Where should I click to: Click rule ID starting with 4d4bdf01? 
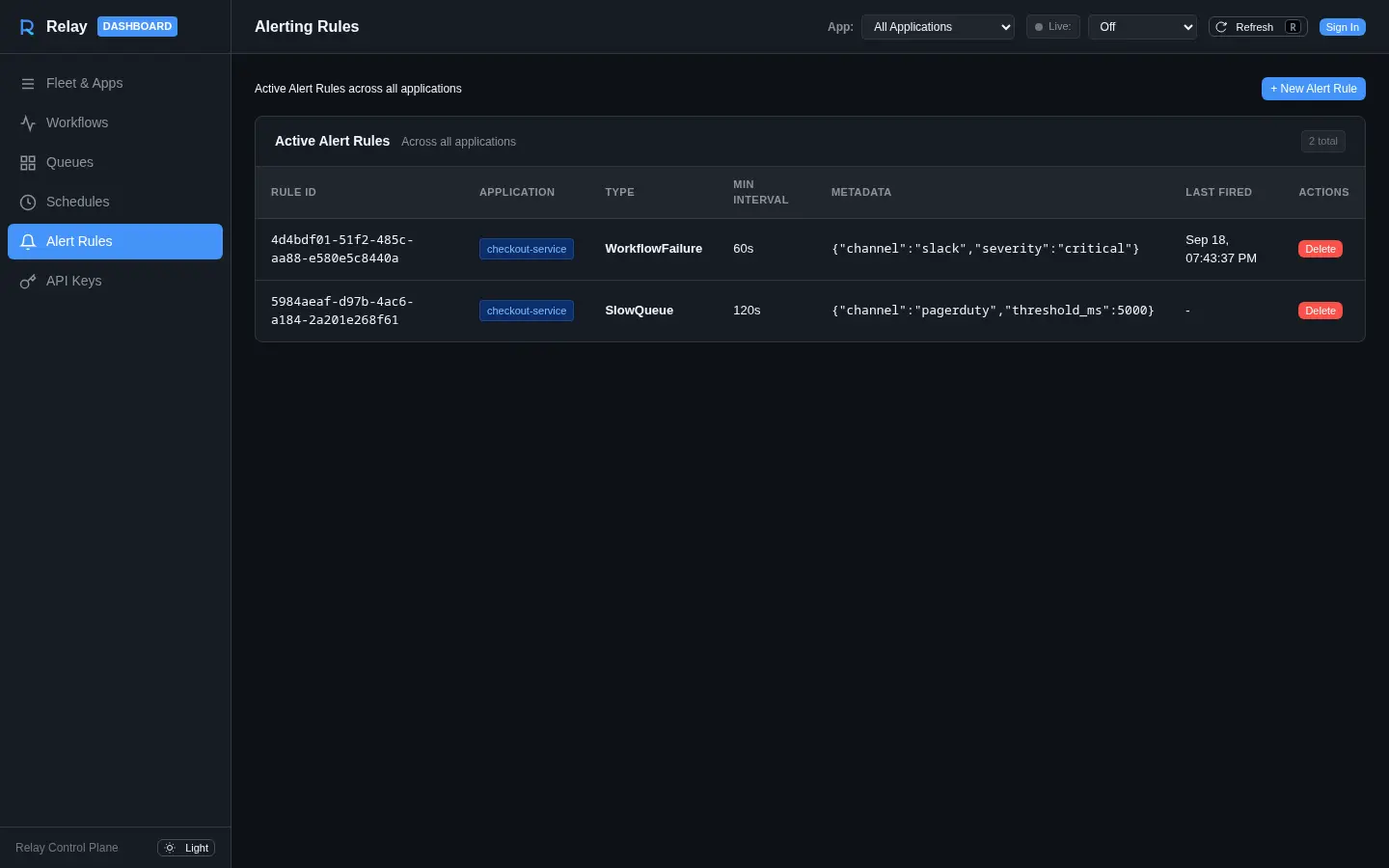click(342, 249)
